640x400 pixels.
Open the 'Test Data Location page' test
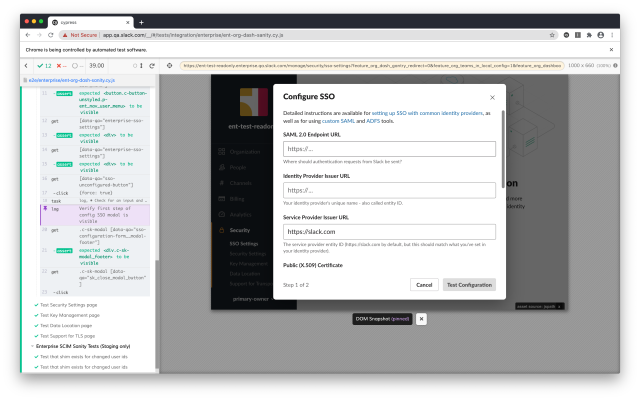coord(66,326)
